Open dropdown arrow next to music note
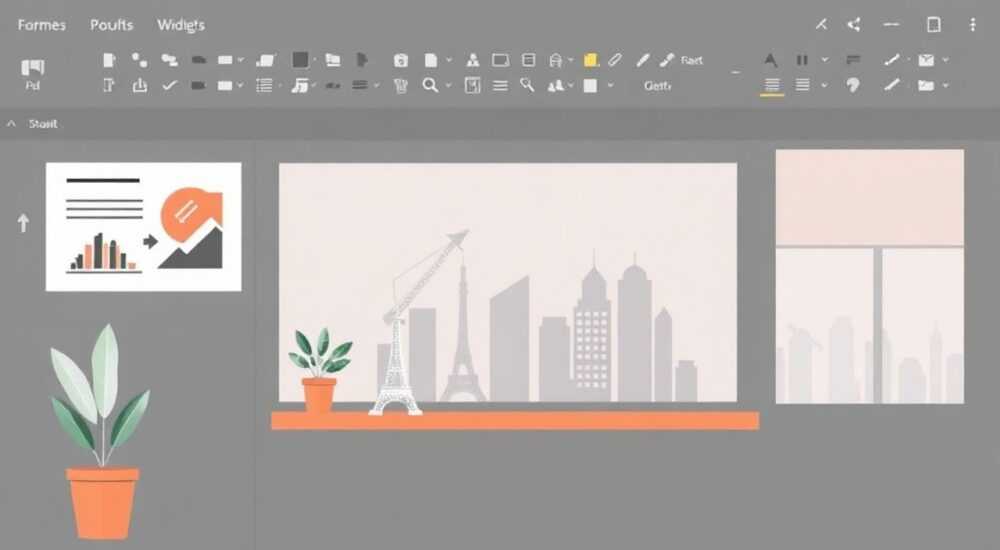 (314, 85)
